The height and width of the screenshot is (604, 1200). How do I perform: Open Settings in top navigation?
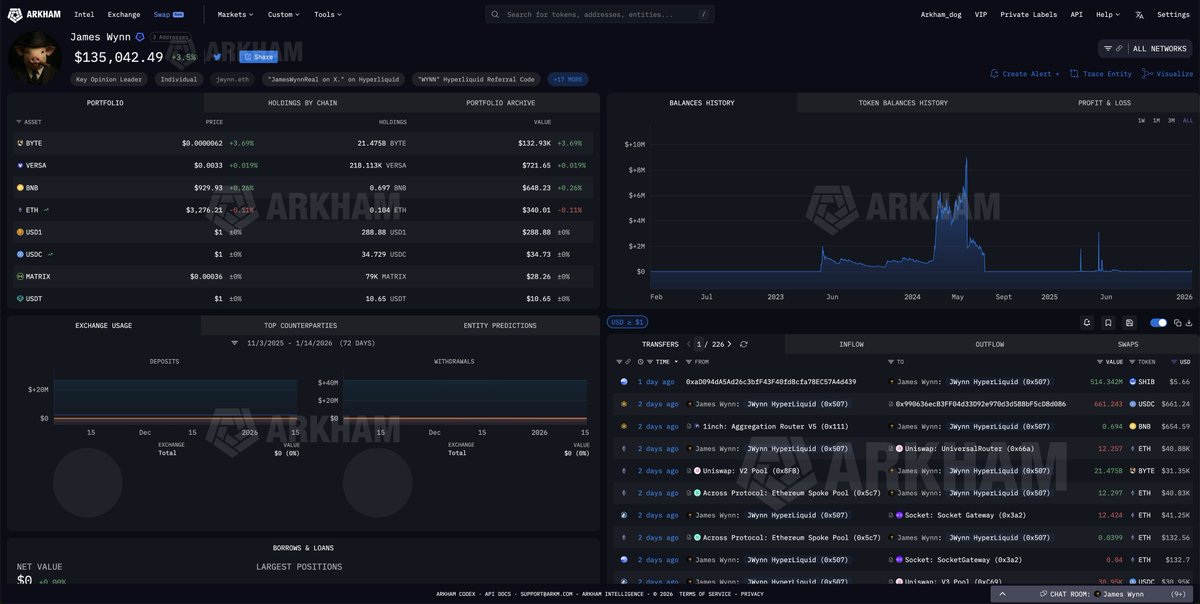tap(1173, 15)
